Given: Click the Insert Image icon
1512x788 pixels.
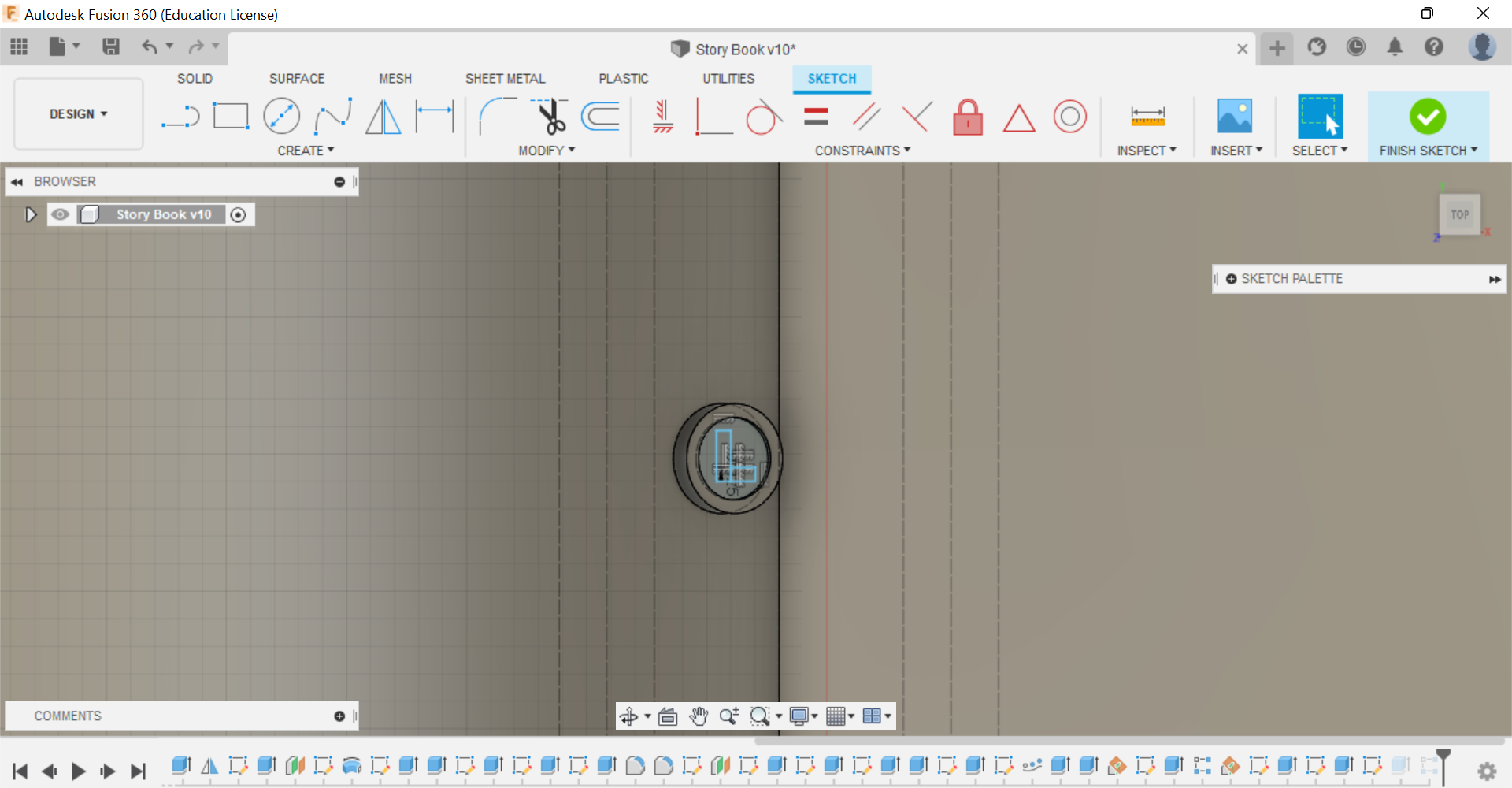Looking at the screenshot, I should pos(1235,117).
